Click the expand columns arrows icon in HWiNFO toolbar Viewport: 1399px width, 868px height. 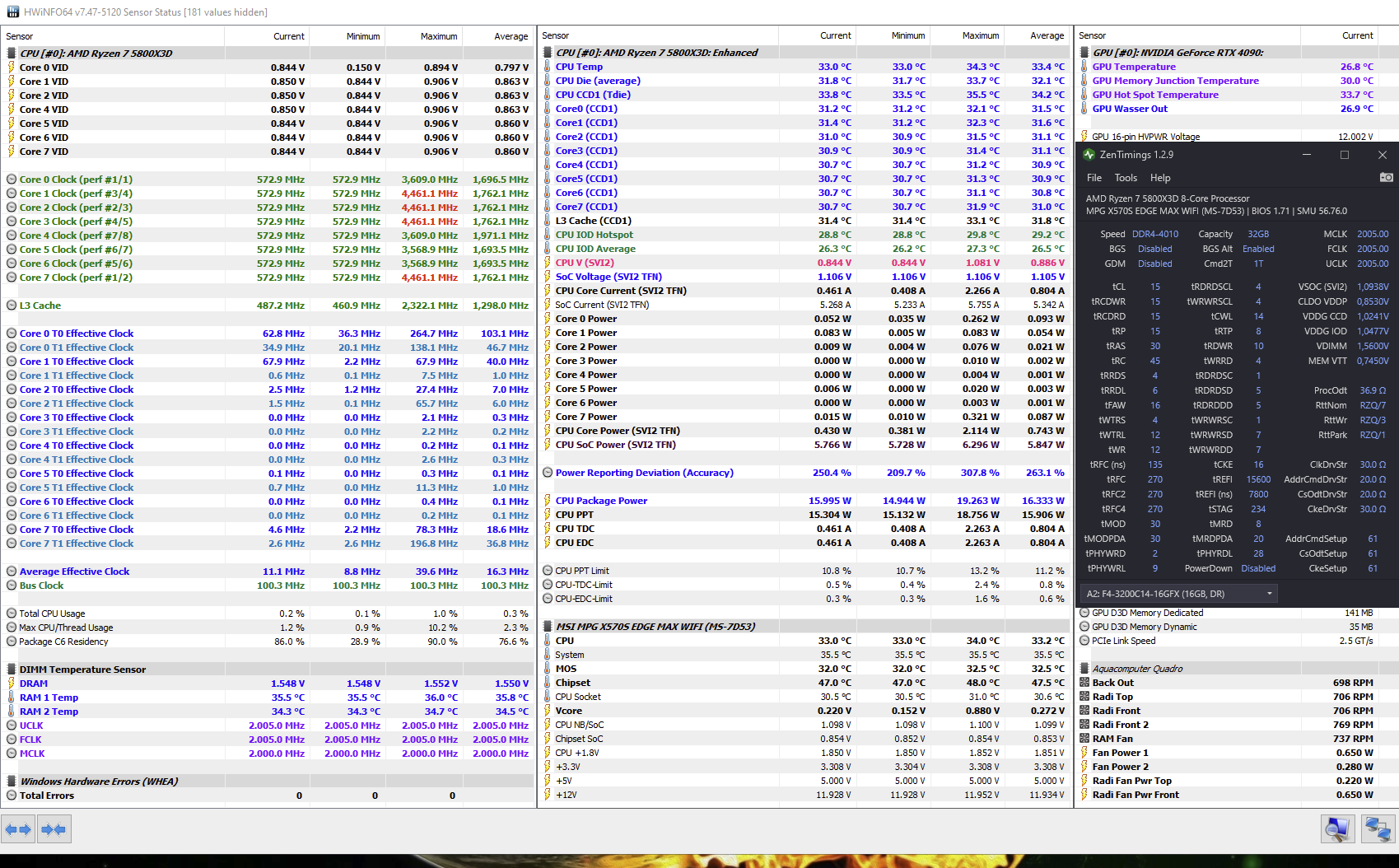click(x=18, y=829)
